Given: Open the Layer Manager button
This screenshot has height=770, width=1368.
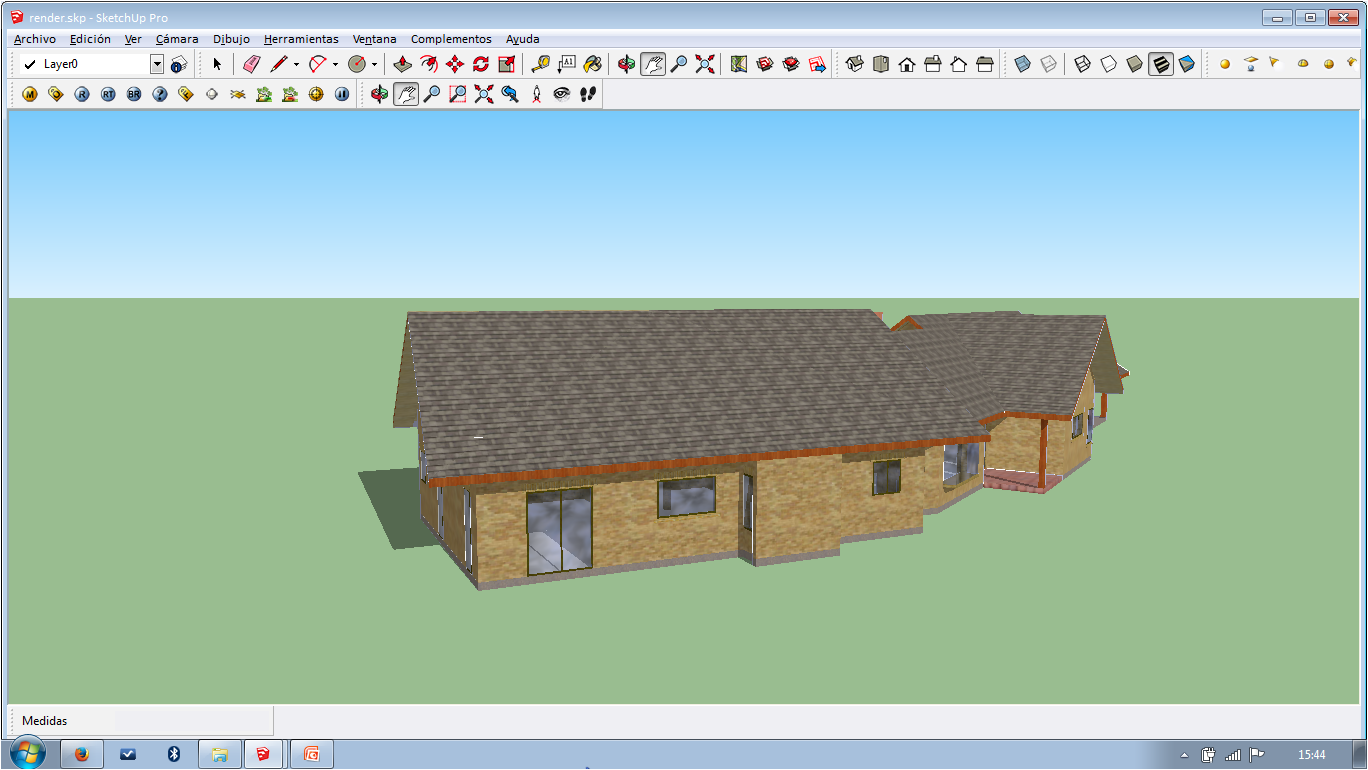Looking at the screenshot, I should (x=179, y=64).
